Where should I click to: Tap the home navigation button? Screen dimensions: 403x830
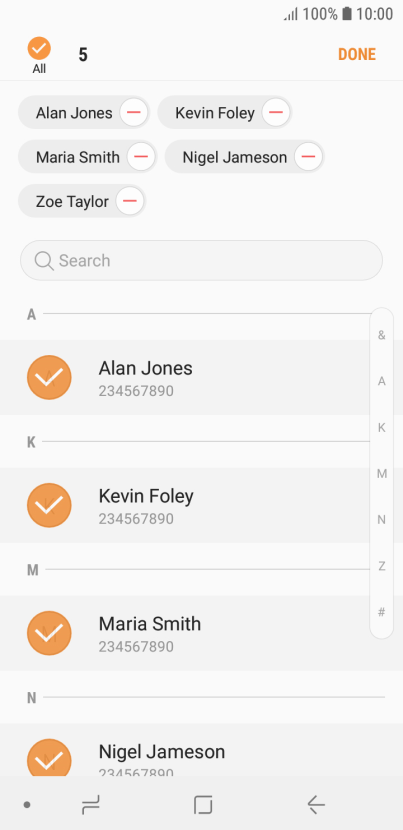pyautogui.click(x=203, y=805)
